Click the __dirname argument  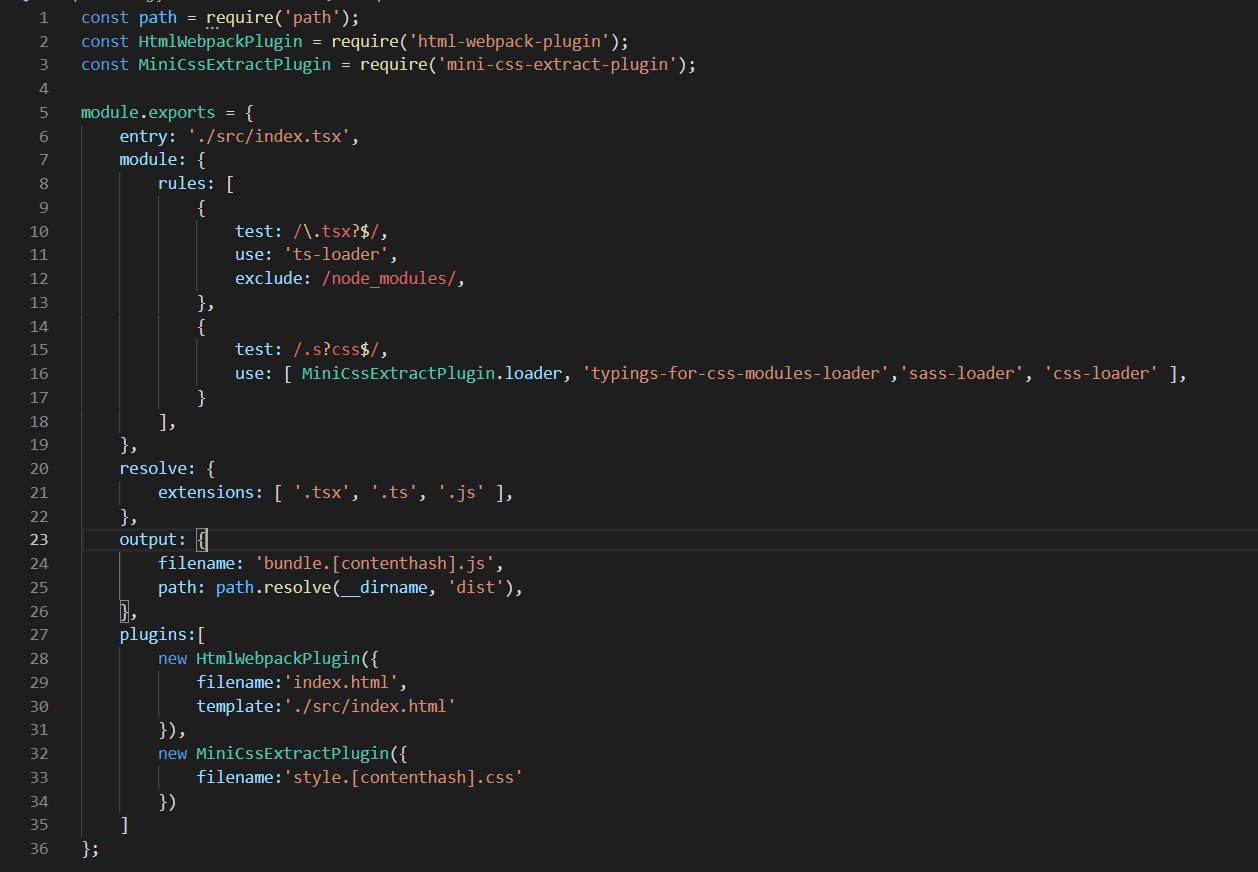(385, 587)
